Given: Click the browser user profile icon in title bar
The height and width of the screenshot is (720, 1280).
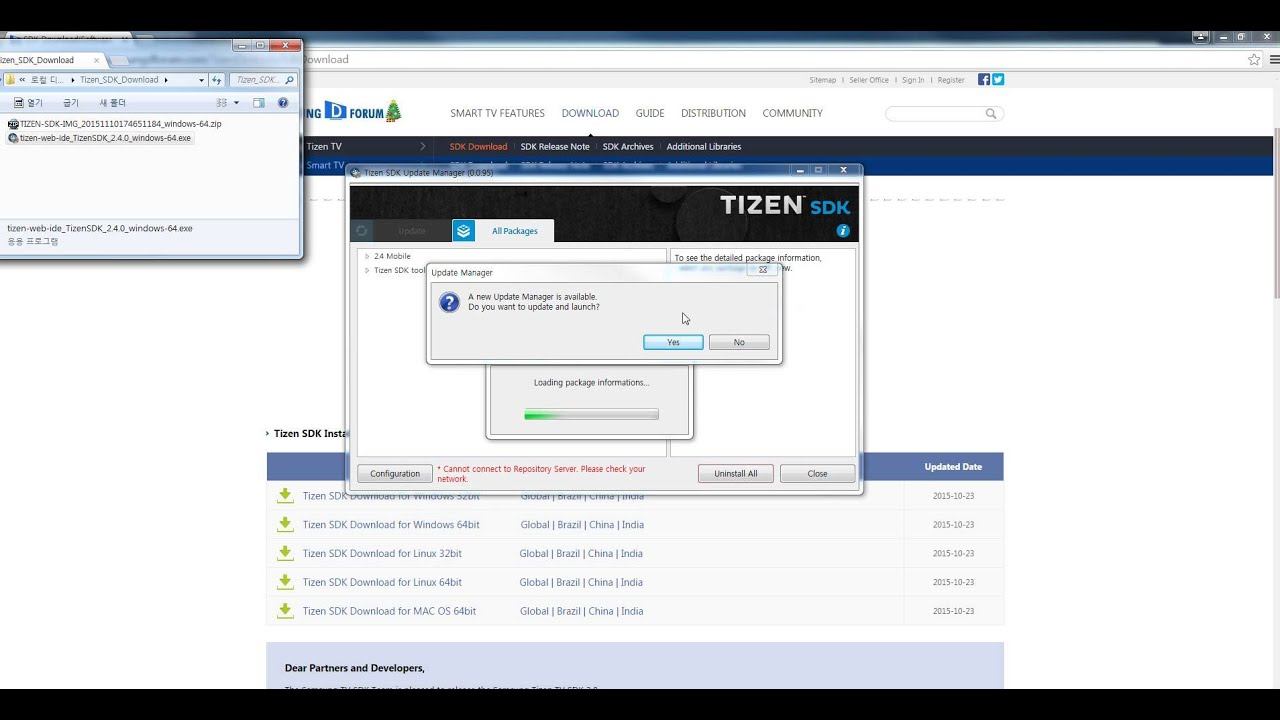Looking at the screenshot, I should [x=1201, y=37].
